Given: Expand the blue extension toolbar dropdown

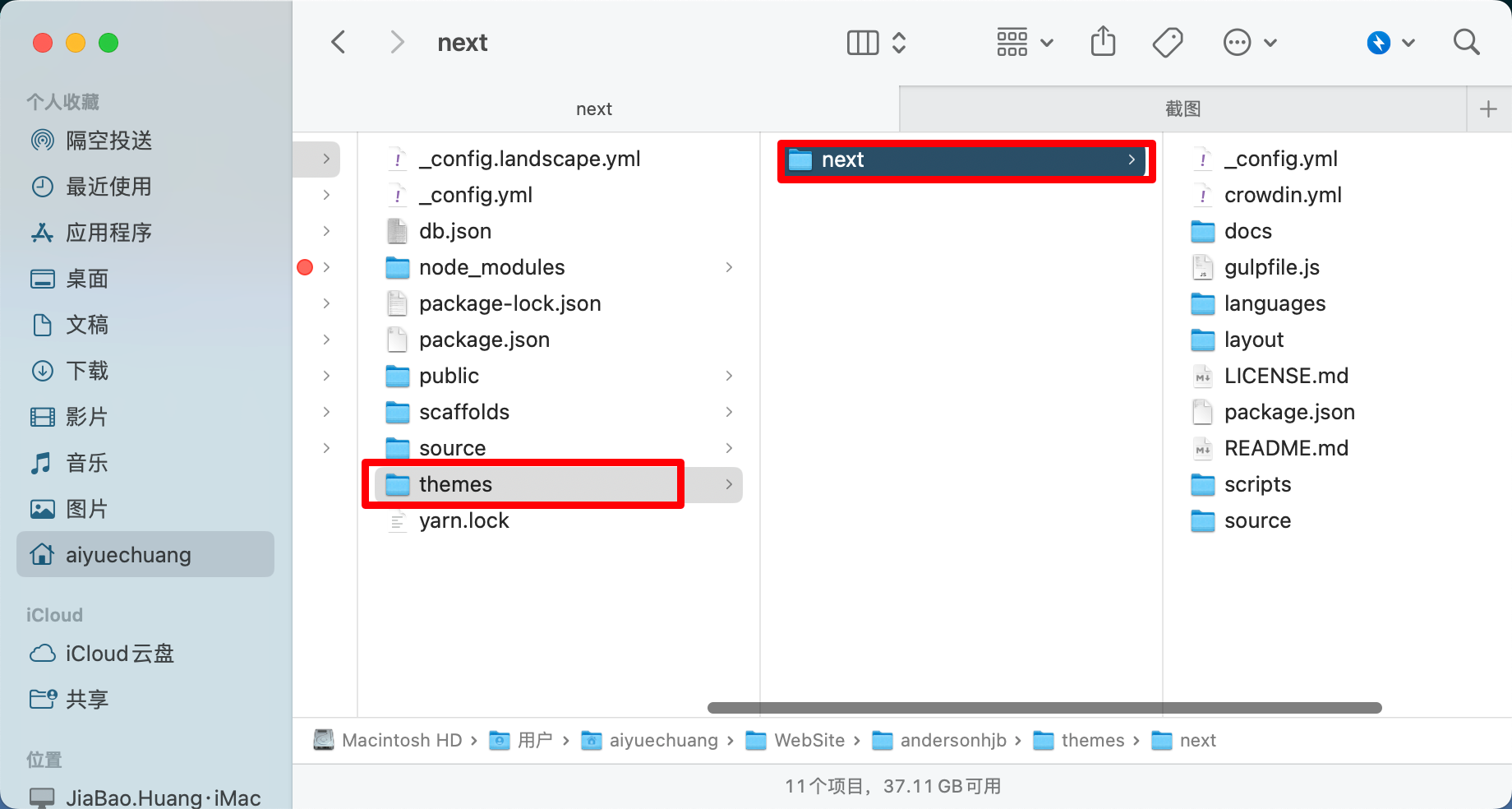Looking at the screenshot, I should pos(1390,42).
